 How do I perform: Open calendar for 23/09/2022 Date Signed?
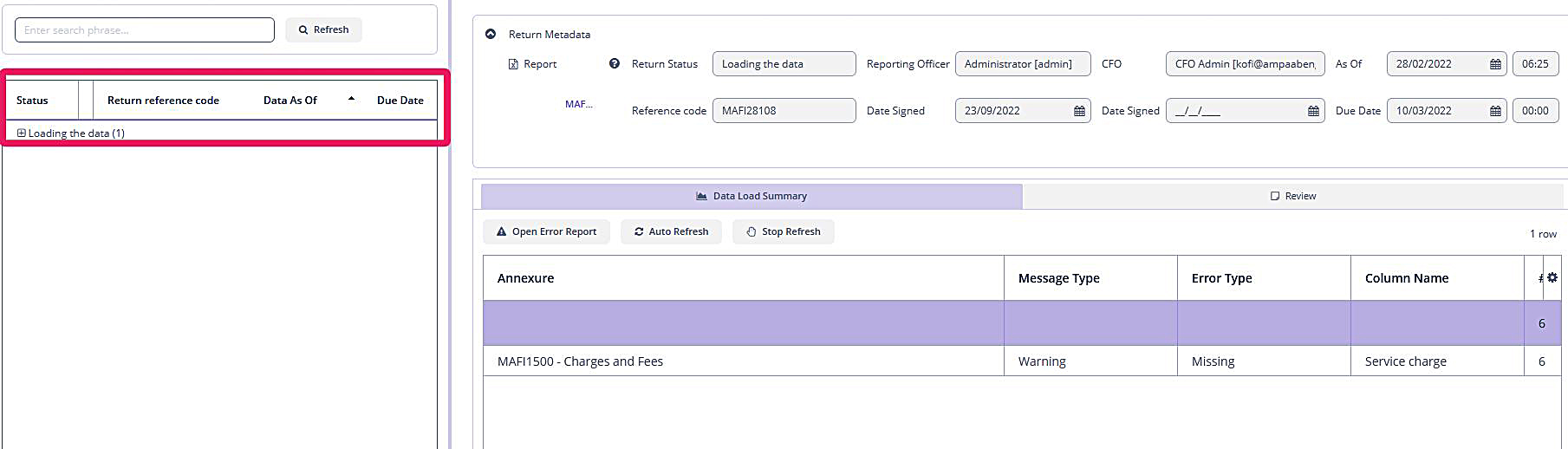pos(1079,111)
